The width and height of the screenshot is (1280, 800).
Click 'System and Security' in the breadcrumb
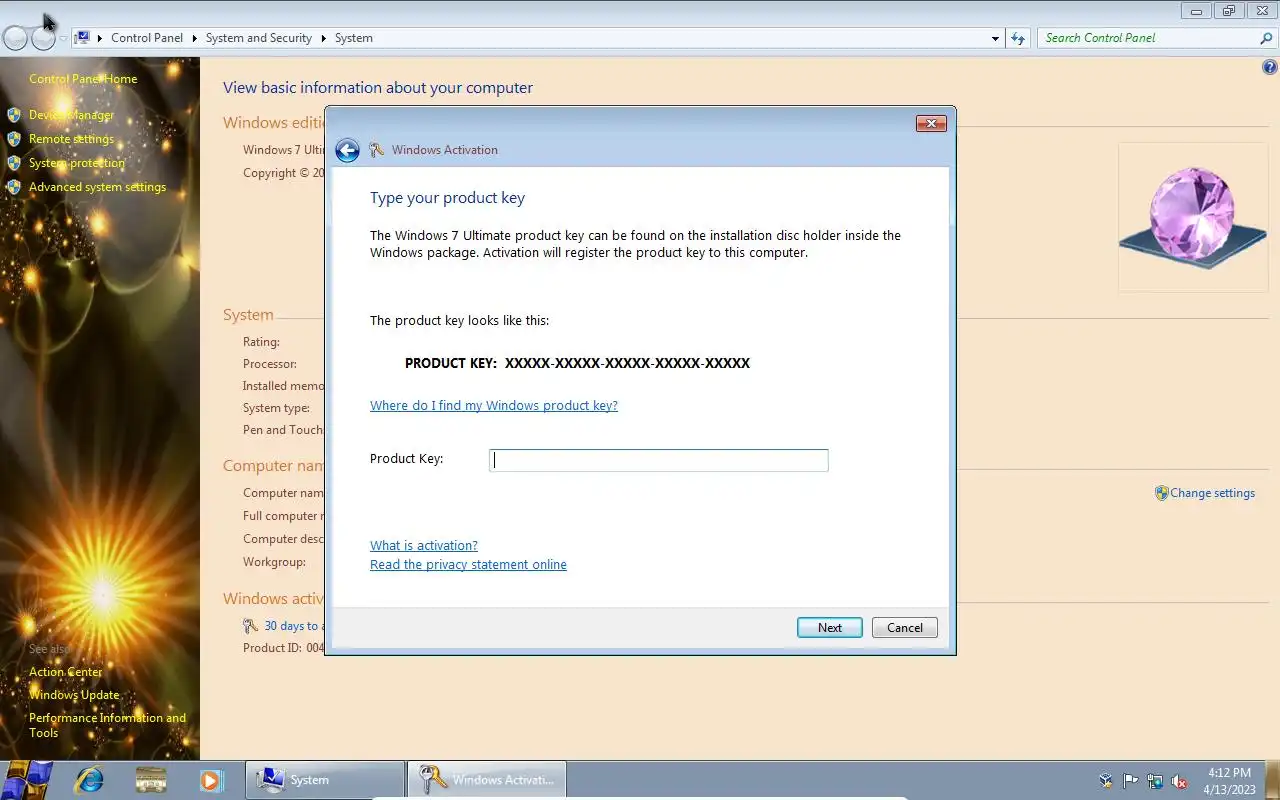[258, 38]
